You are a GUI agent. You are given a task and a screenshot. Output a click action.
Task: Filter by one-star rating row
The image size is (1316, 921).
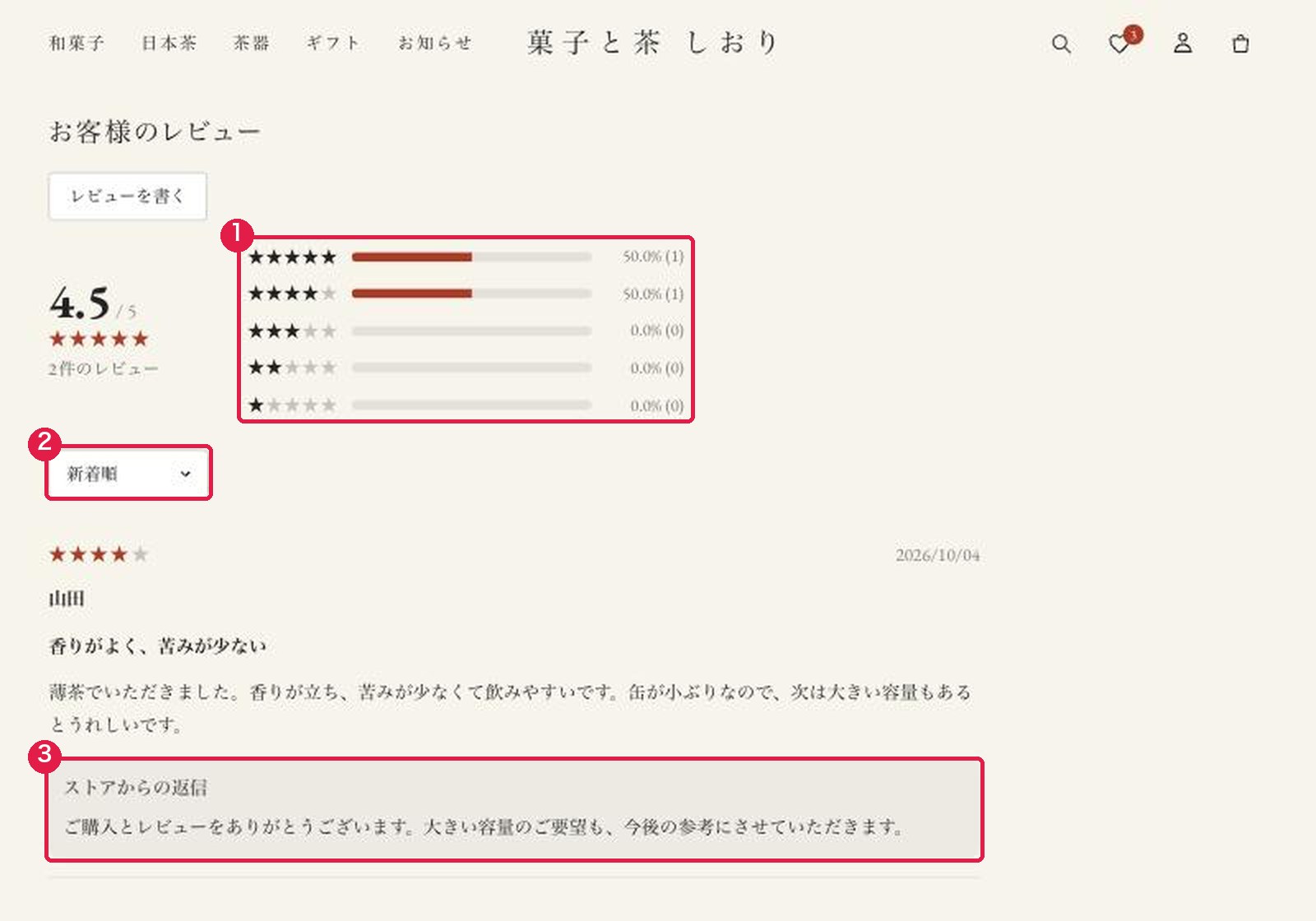[x=466, y=405]
